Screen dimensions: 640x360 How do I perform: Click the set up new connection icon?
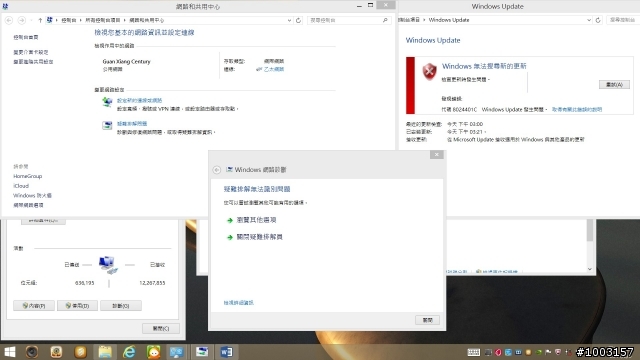click(x=107, y=102)
